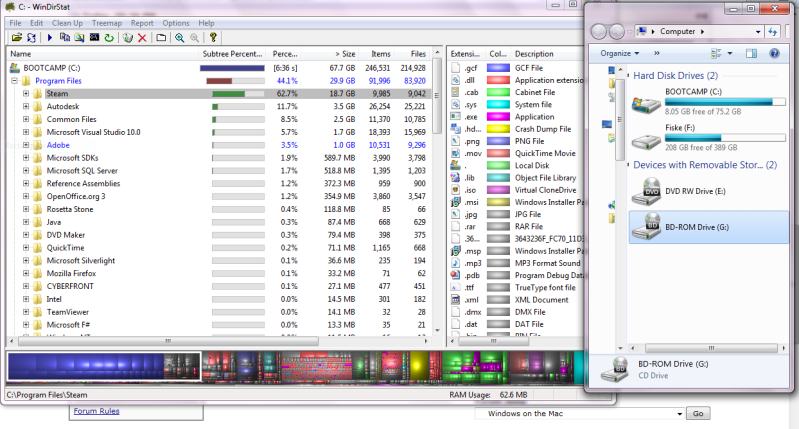This screenshot has height=429, width=799.
Task: Click the Refresh All toolbar icon
Action: (32, 38)
